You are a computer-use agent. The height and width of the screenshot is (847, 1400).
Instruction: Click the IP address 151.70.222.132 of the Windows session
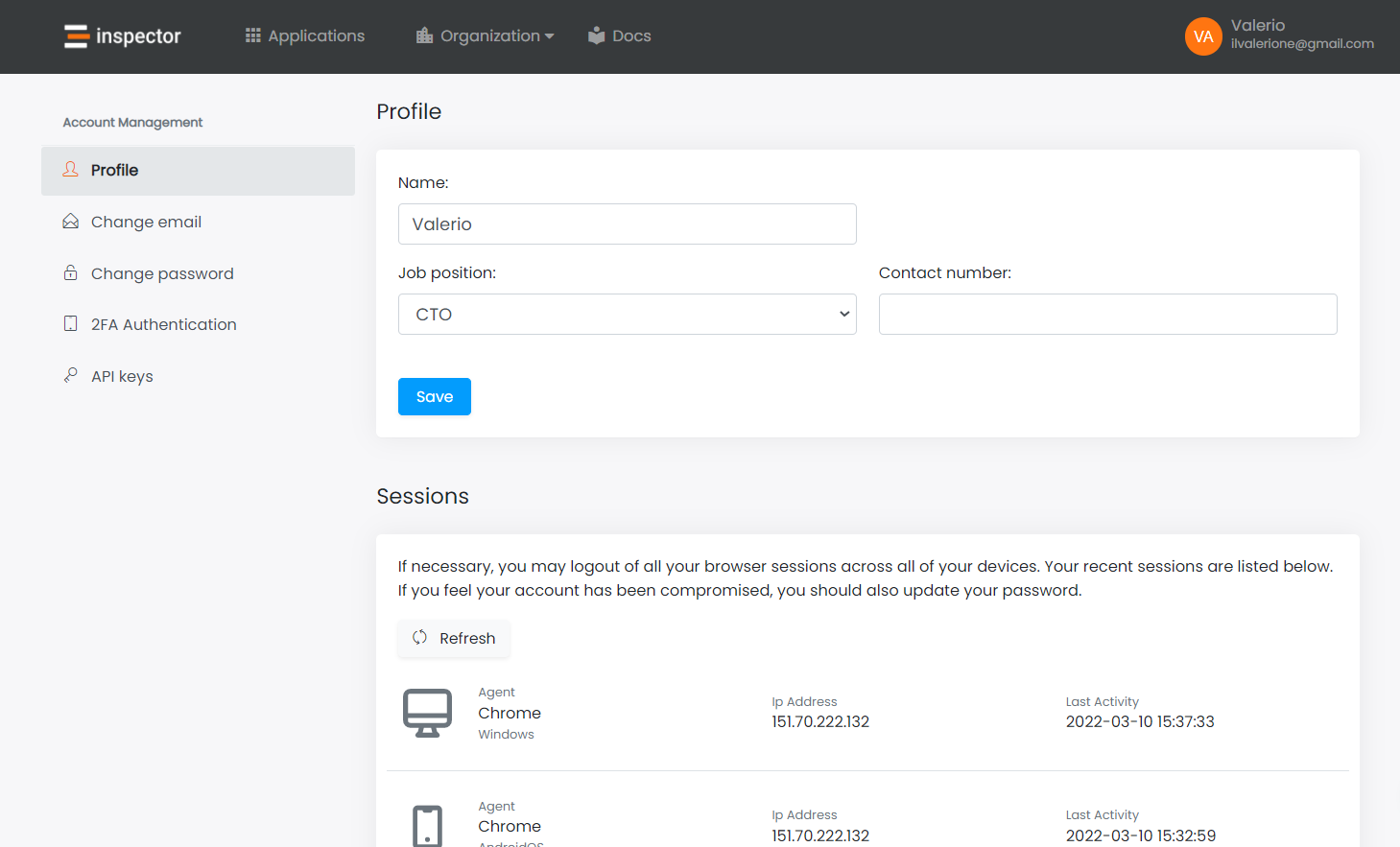[x=820, y=721]
